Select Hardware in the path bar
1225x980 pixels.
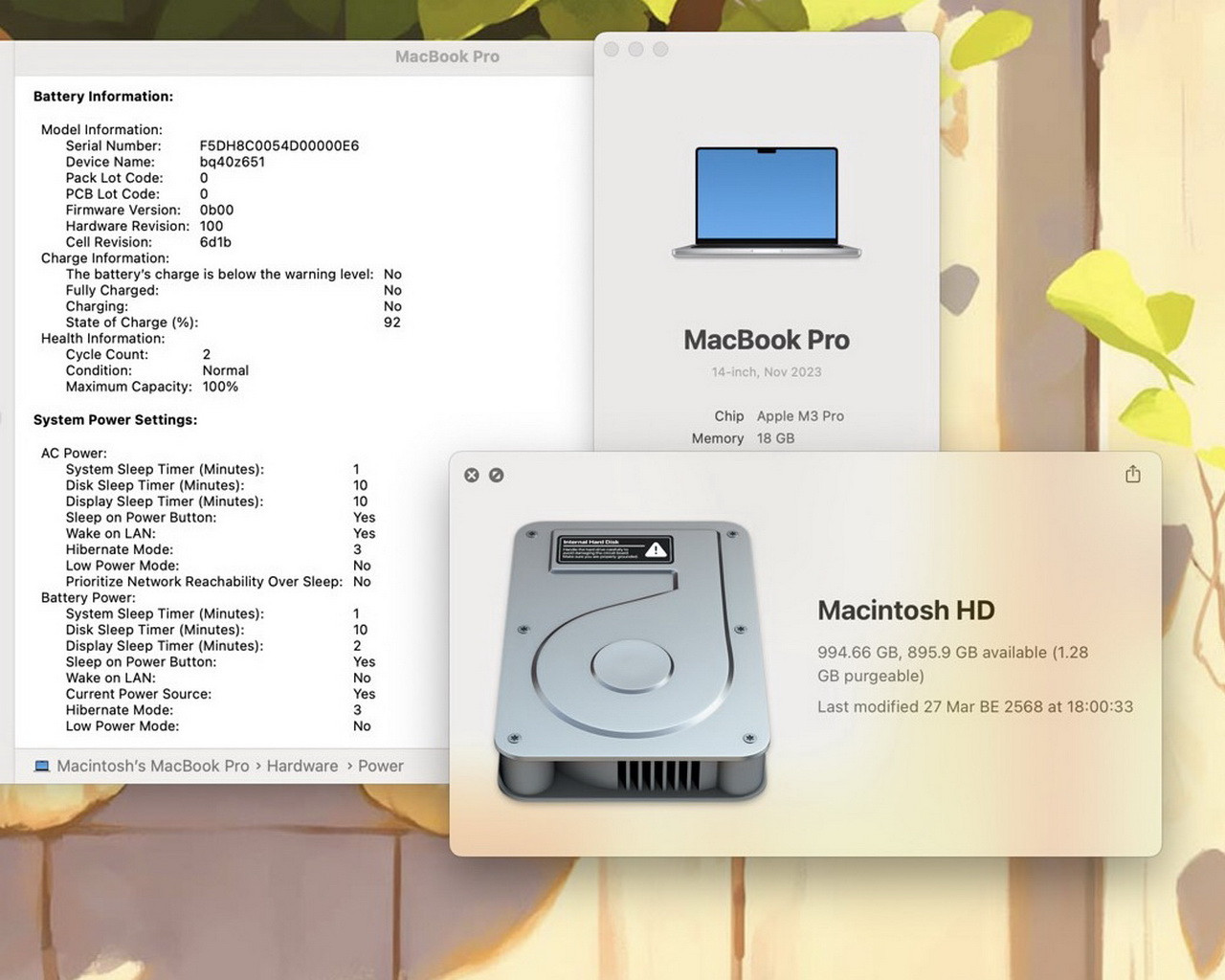click(x=302, y=766)
